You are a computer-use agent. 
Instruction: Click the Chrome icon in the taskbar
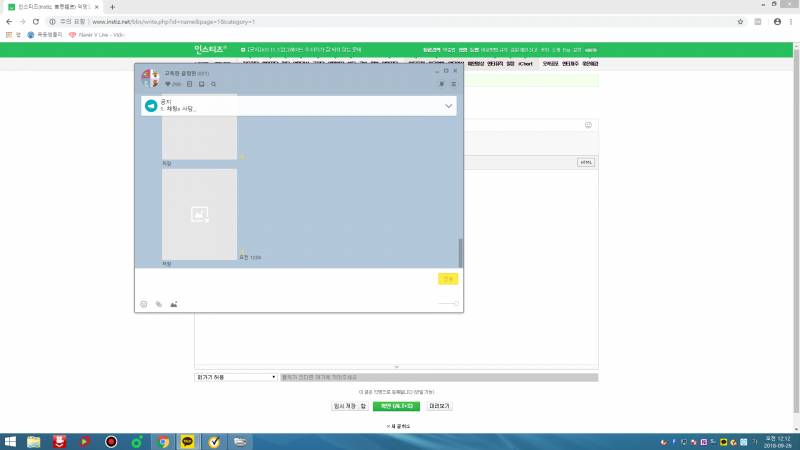point(162,441)
